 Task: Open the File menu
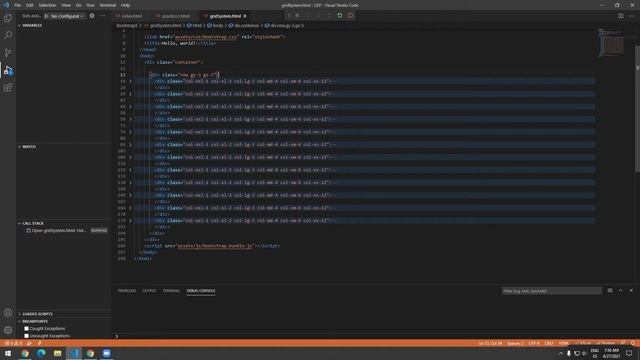[x=17, y=5]
